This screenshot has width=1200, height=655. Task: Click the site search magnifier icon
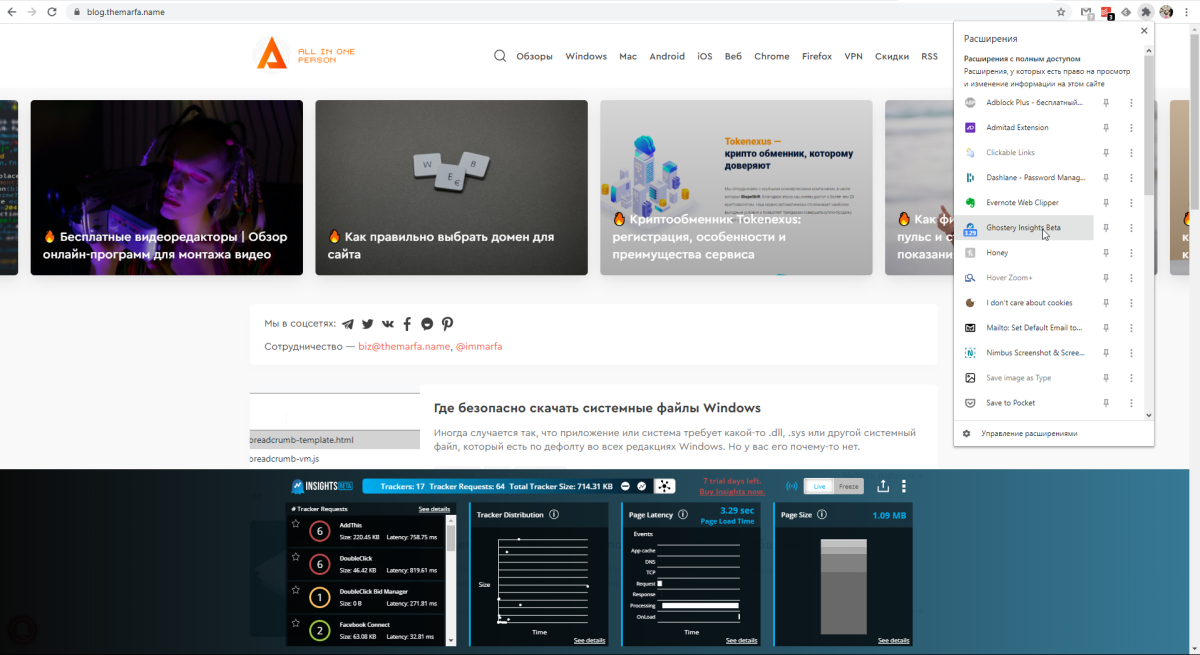tap(500, 56)
